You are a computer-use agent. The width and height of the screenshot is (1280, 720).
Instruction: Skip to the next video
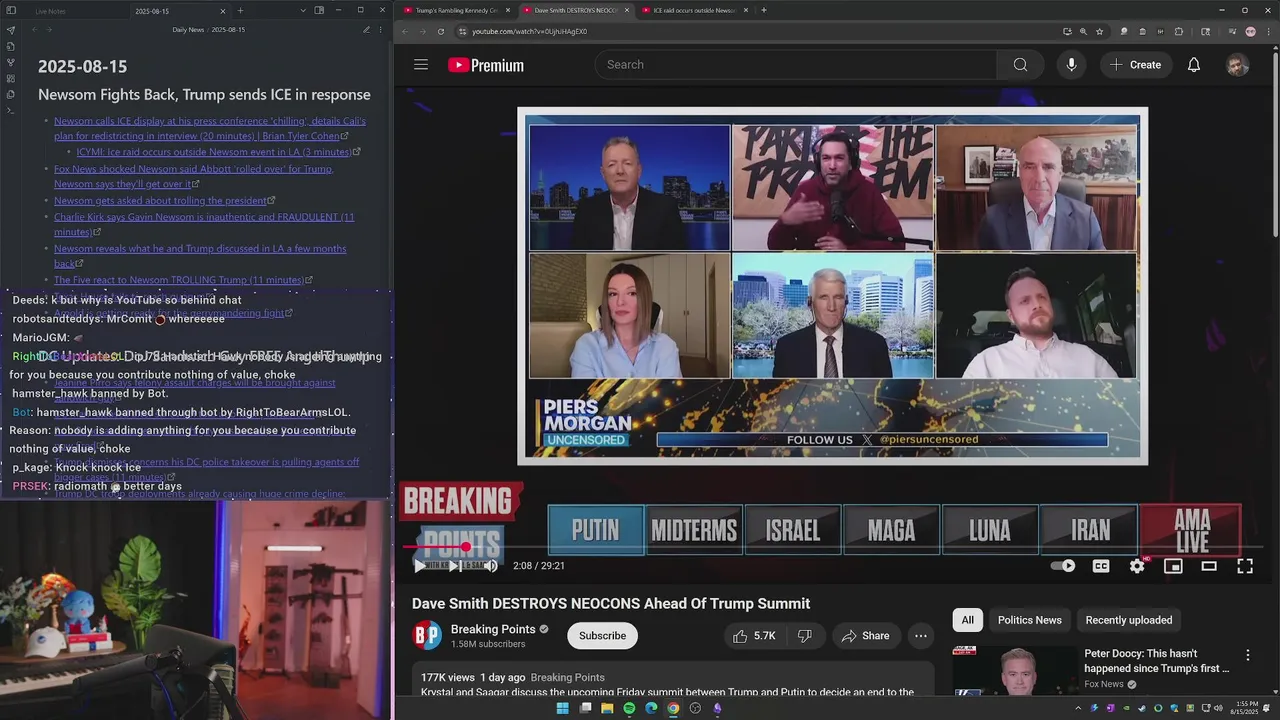[x=454, y=566]
